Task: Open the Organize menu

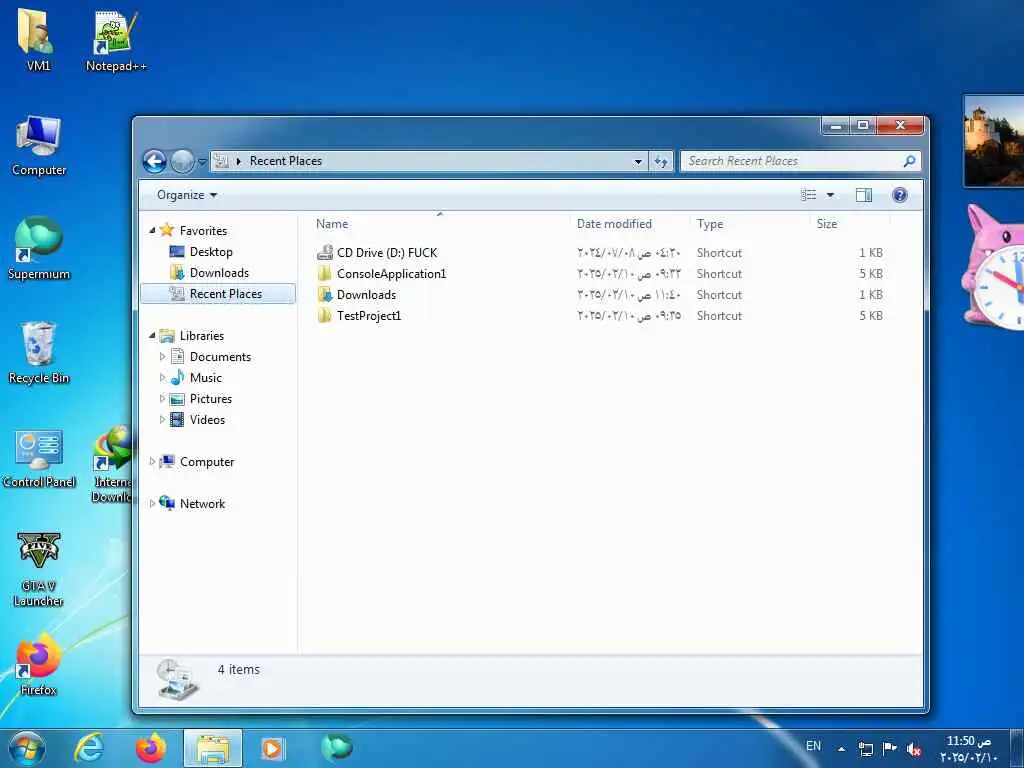Action: tap(187, 195)
